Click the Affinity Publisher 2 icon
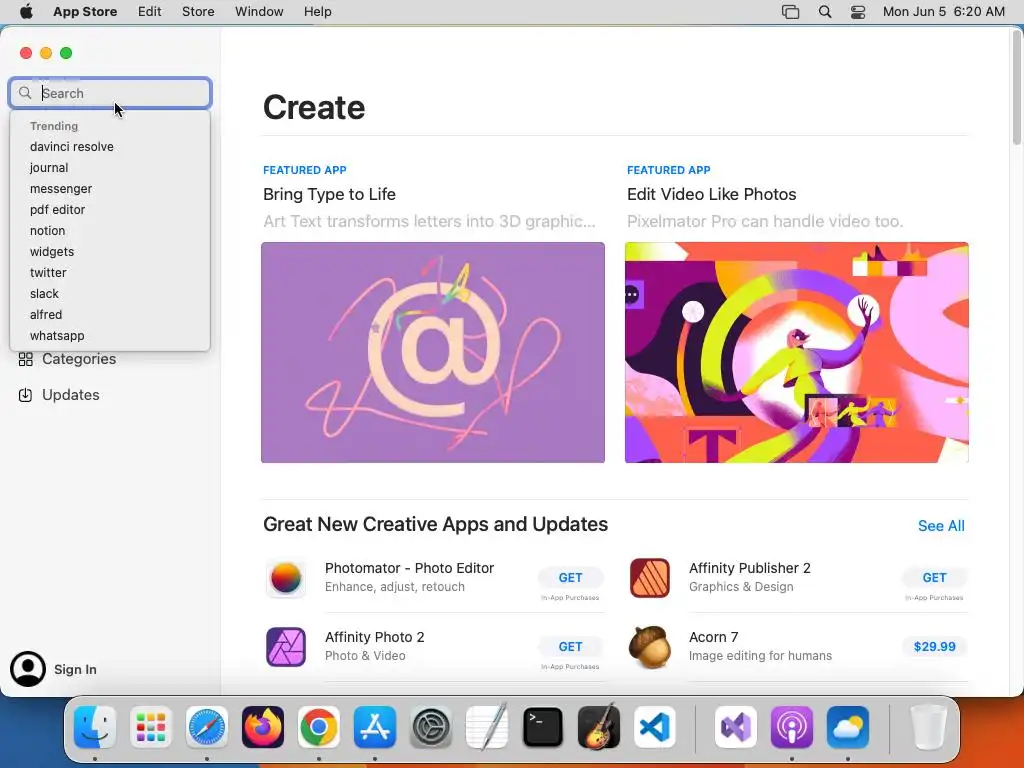The image size is (1024, 768). point(649,578)
